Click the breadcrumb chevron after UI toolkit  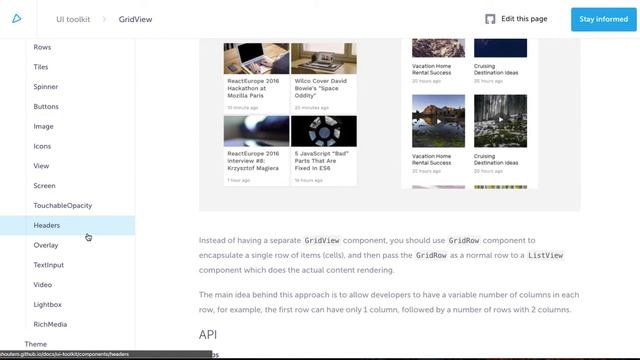tap(104, 19)
